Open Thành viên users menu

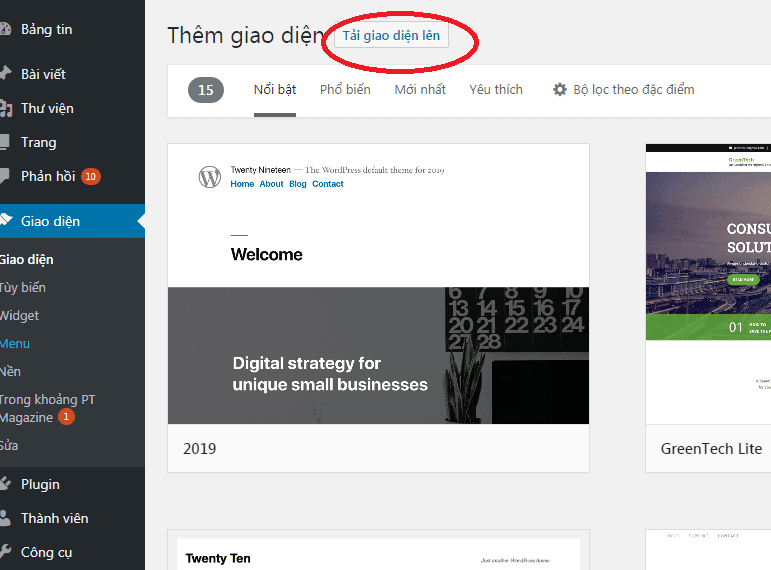pyautogui.click(x=55, y=518)
